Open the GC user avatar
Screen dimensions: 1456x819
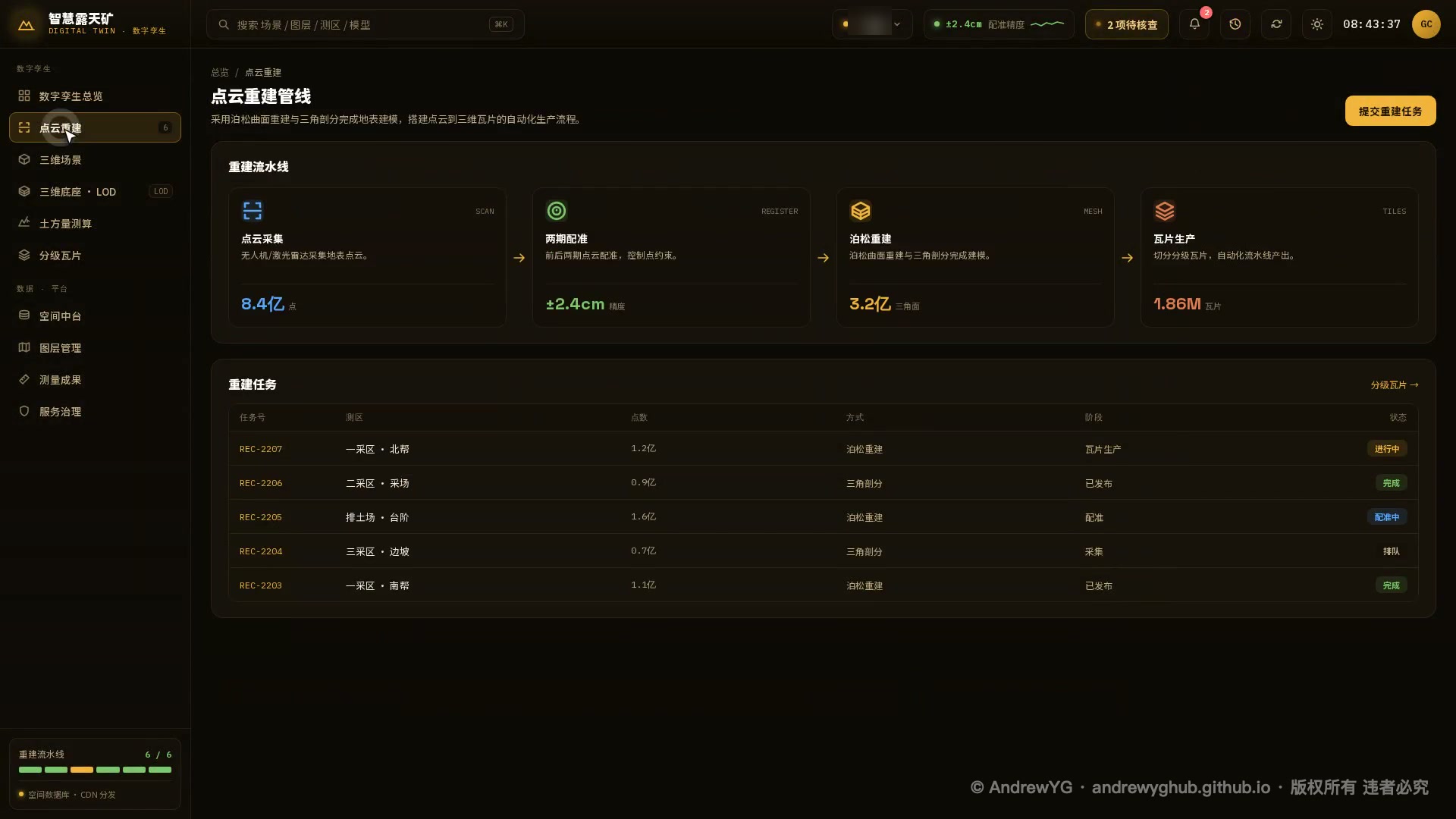1426,24
